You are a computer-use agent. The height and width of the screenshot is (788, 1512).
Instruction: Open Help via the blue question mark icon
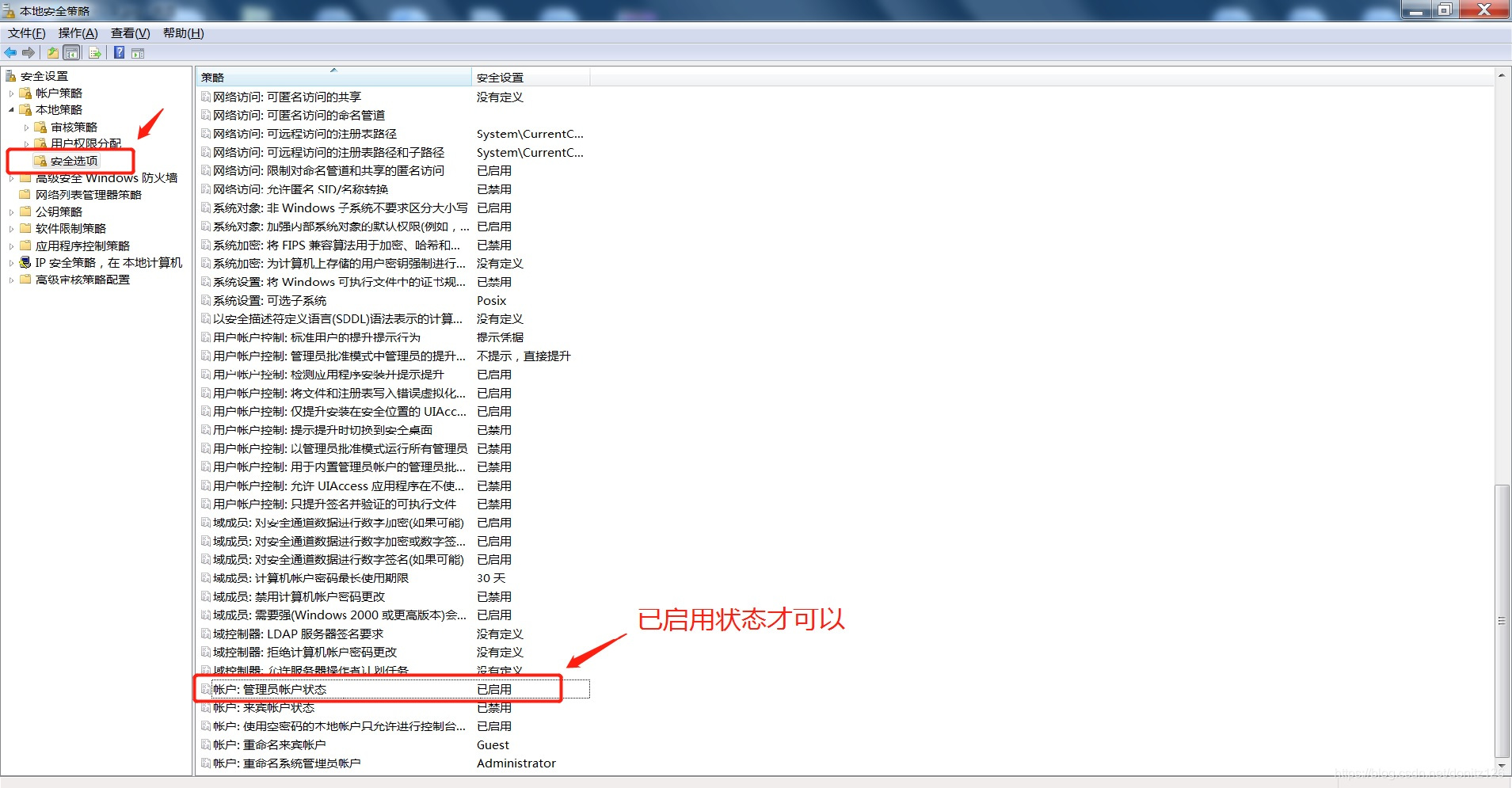point(119,52)
